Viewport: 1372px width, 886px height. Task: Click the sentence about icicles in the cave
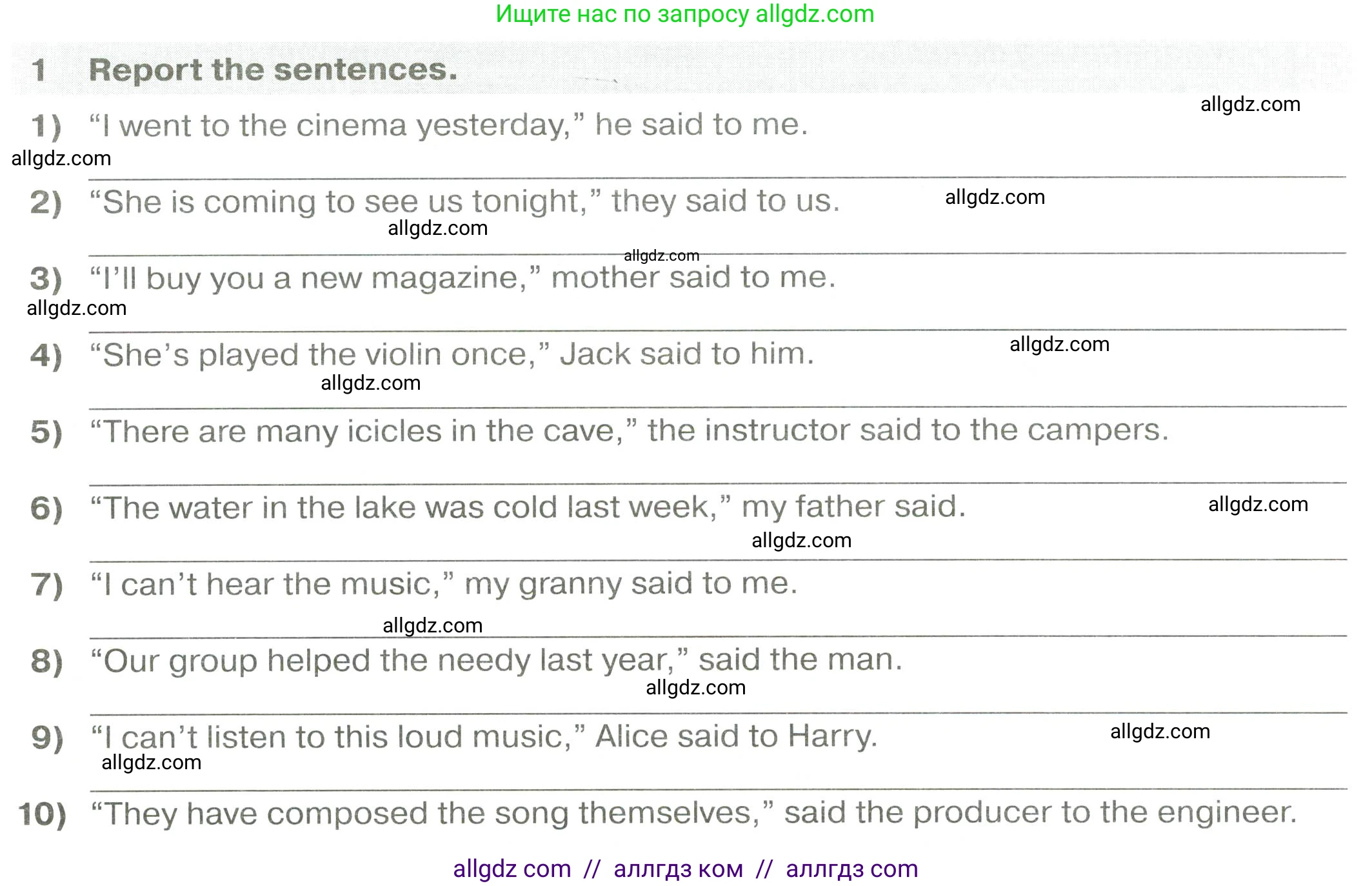click(x=629, y=430)
